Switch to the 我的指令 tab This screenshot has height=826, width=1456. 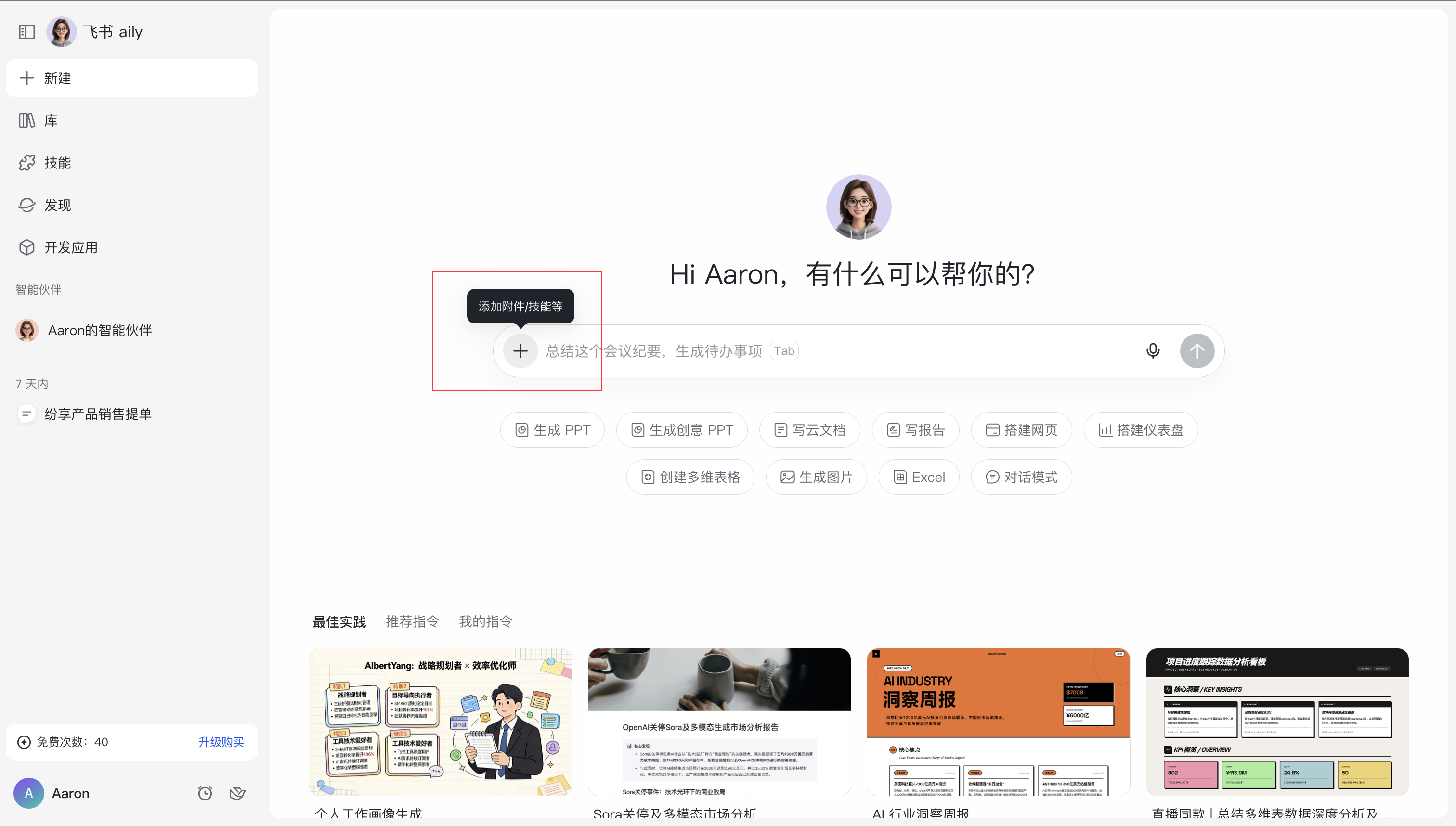pyautogui.click(x=485, y=622)
